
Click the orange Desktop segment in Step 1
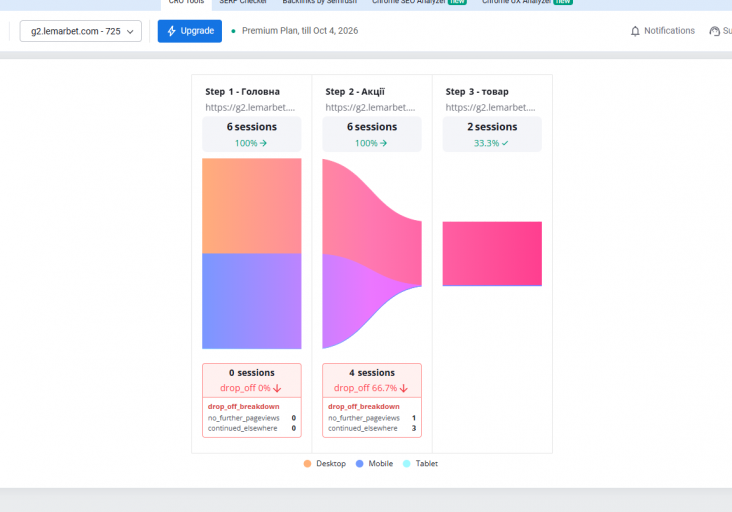(x=252, y=206)
